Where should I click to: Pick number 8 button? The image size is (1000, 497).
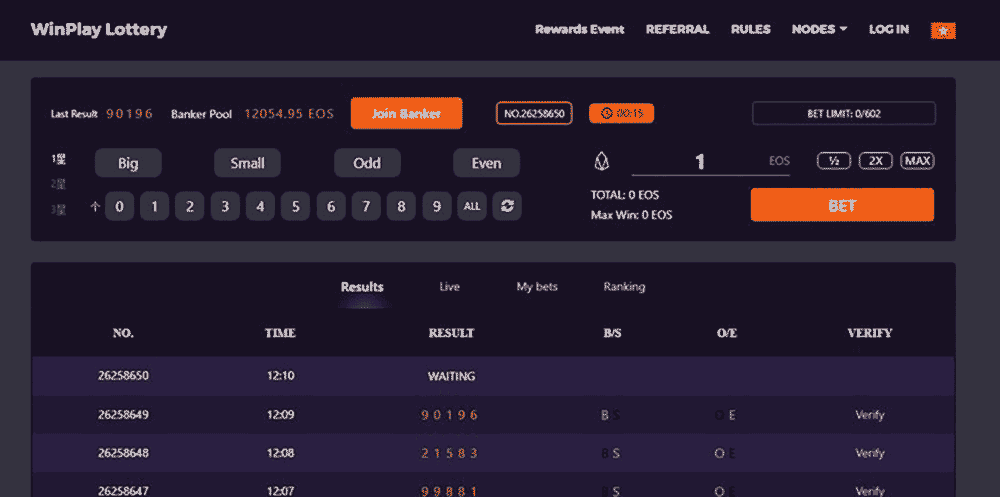[x=401, y=206]
